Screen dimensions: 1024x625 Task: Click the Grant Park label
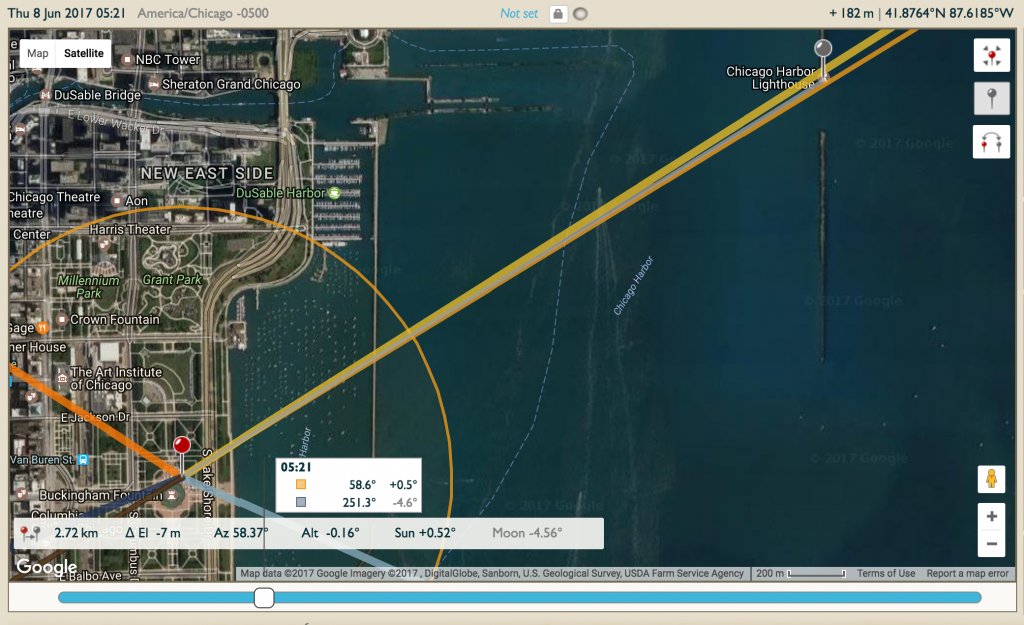click(172, 280)
